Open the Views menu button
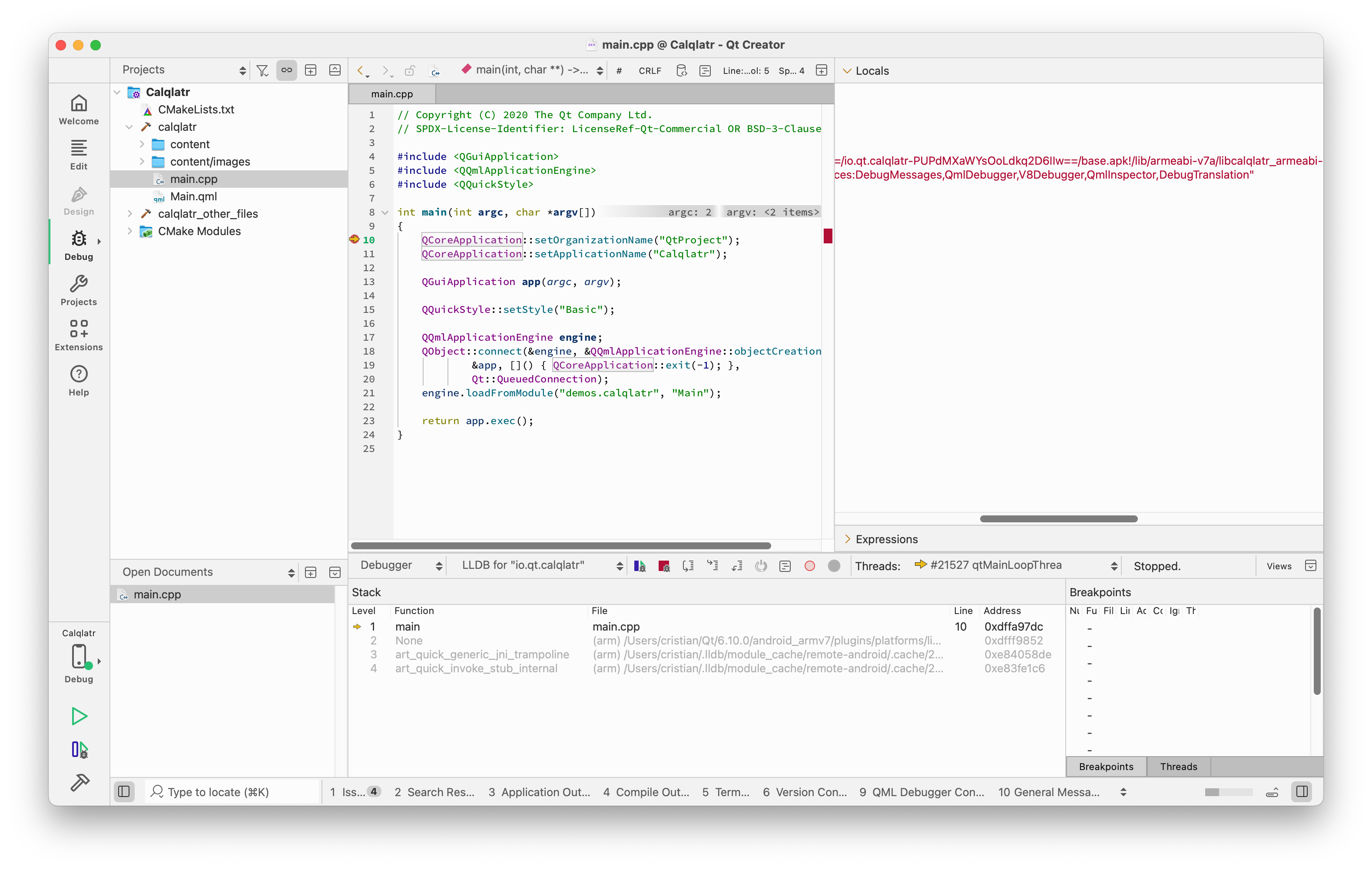Viewport: 1372px width, 870px height. click(1279, 566)
